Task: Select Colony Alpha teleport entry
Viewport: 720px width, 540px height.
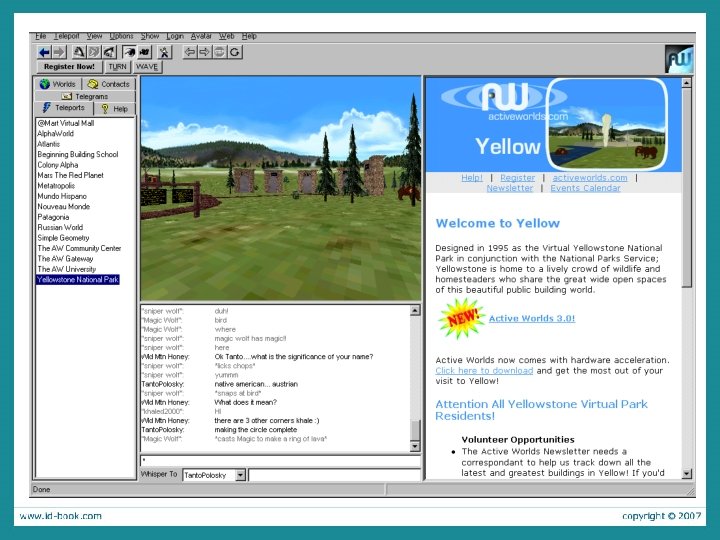Action: point(58,165)
